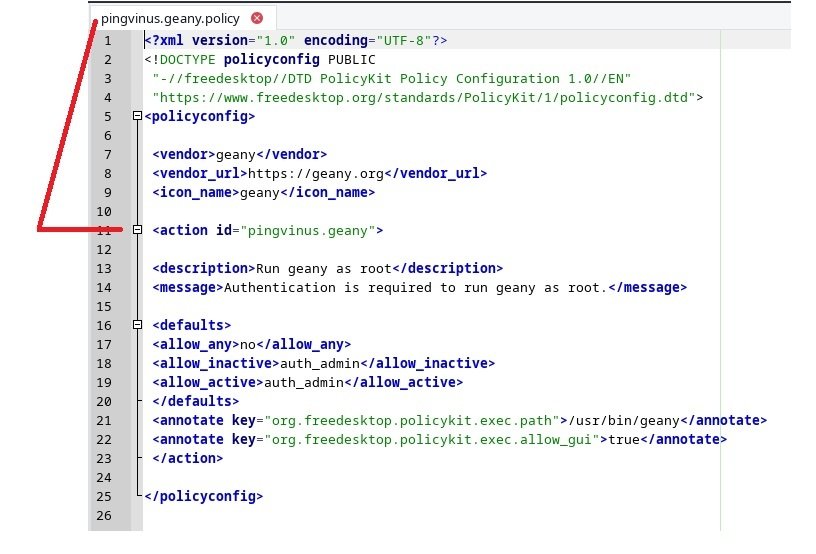
Task: Click the Authentication is required message line
Action: click(x=419, y=287)
